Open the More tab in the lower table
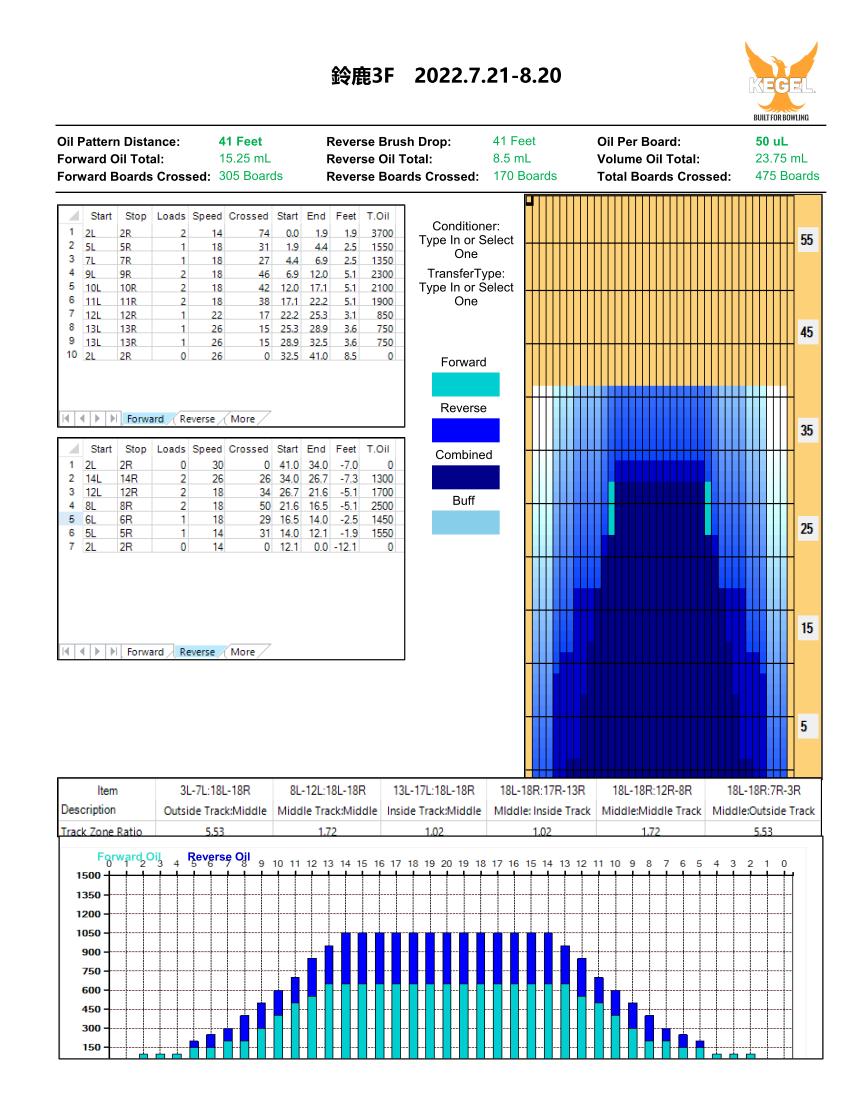850x1100 pixels. click(x=243, y=652)
